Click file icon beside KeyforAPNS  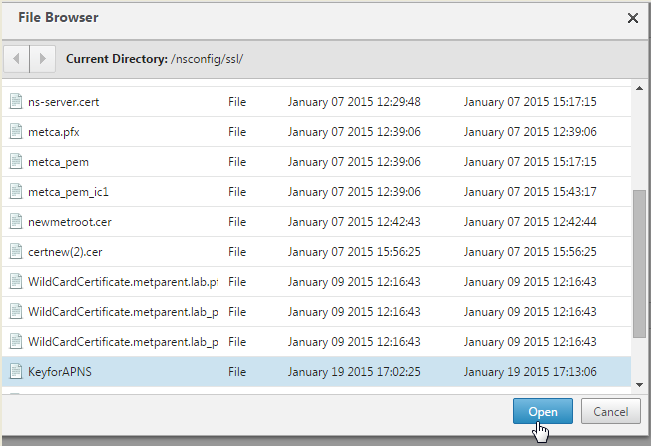[x=15, y=372]
